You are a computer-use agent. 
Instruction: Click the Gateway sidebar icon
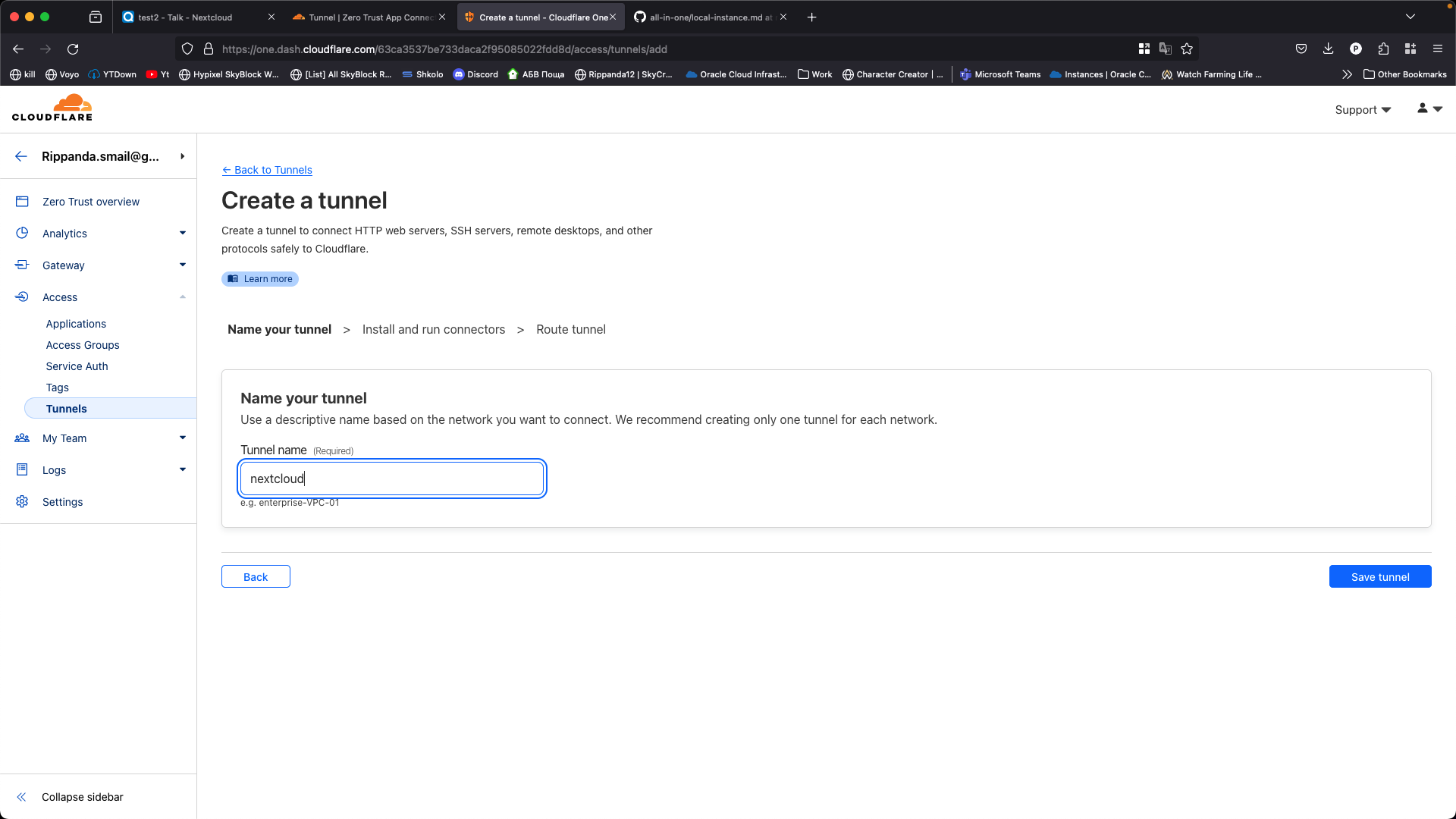[x=22, y=265]
